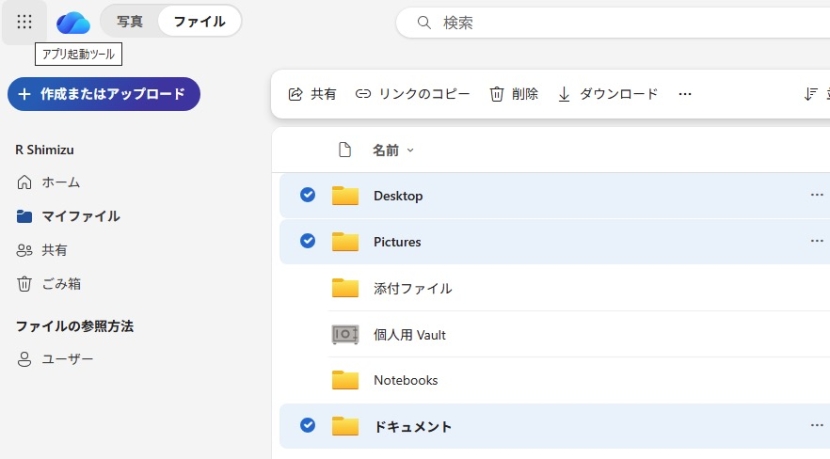Click 作成またはアップロード button
Screen dimensions: 830x459
point(104,94)
